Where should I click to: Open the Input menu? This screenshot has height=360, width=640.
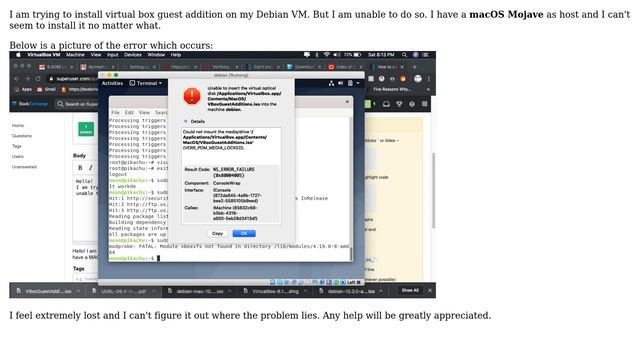(x=113, y=55)
